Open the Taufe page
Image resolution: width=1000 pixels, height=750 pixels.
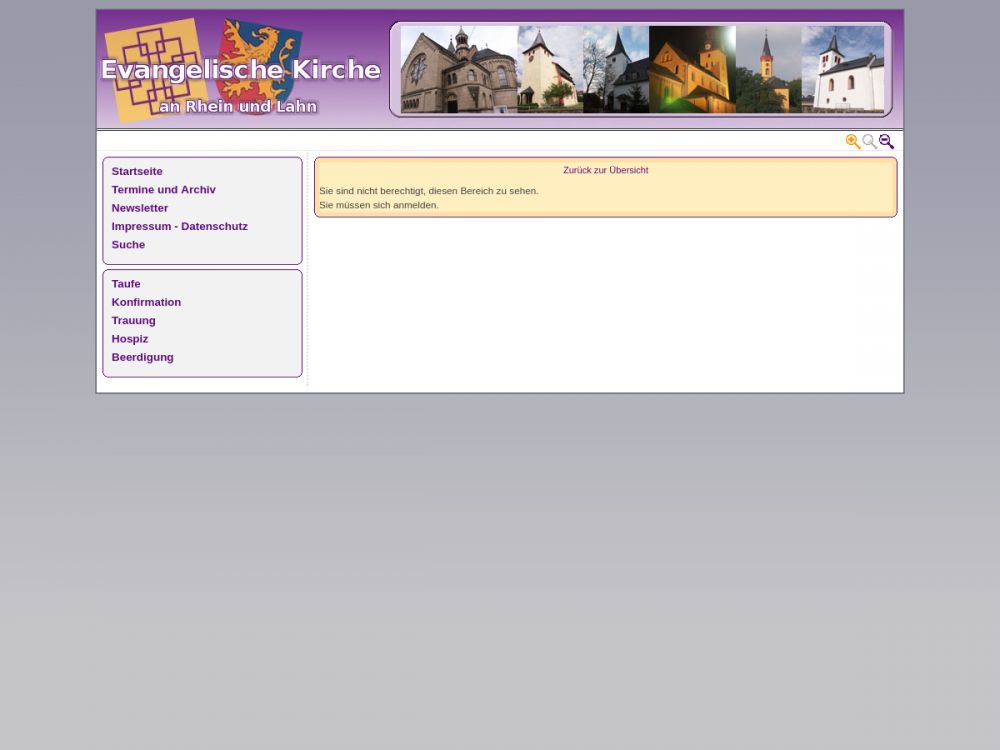click(x=126, y=284)
